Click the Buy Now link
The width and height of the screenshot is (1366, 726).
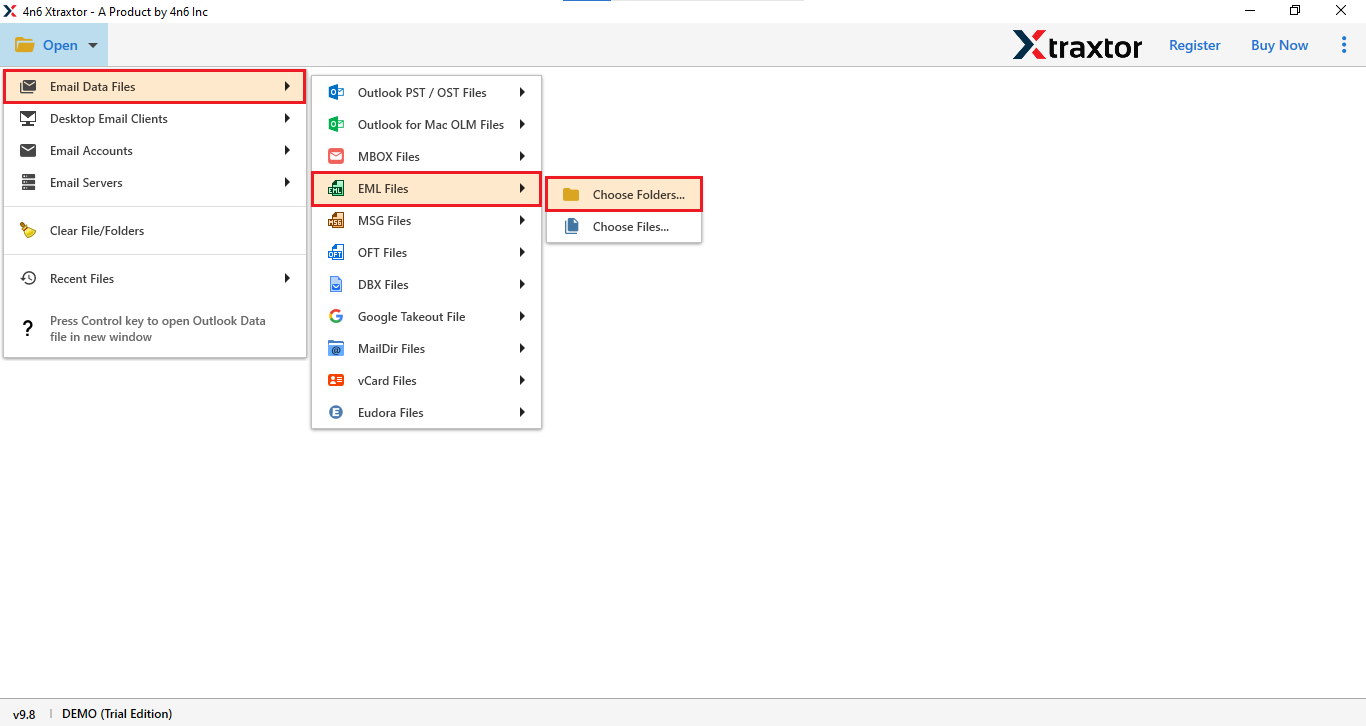(x=1279, y=45)
